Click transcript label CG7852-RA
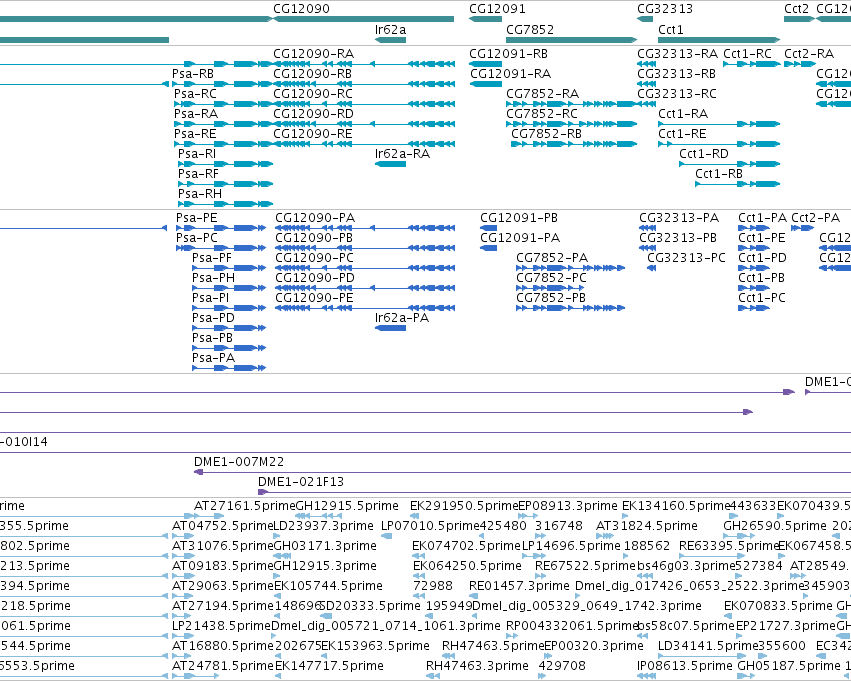This screenshot has width=851, height=681. point(543,94)
